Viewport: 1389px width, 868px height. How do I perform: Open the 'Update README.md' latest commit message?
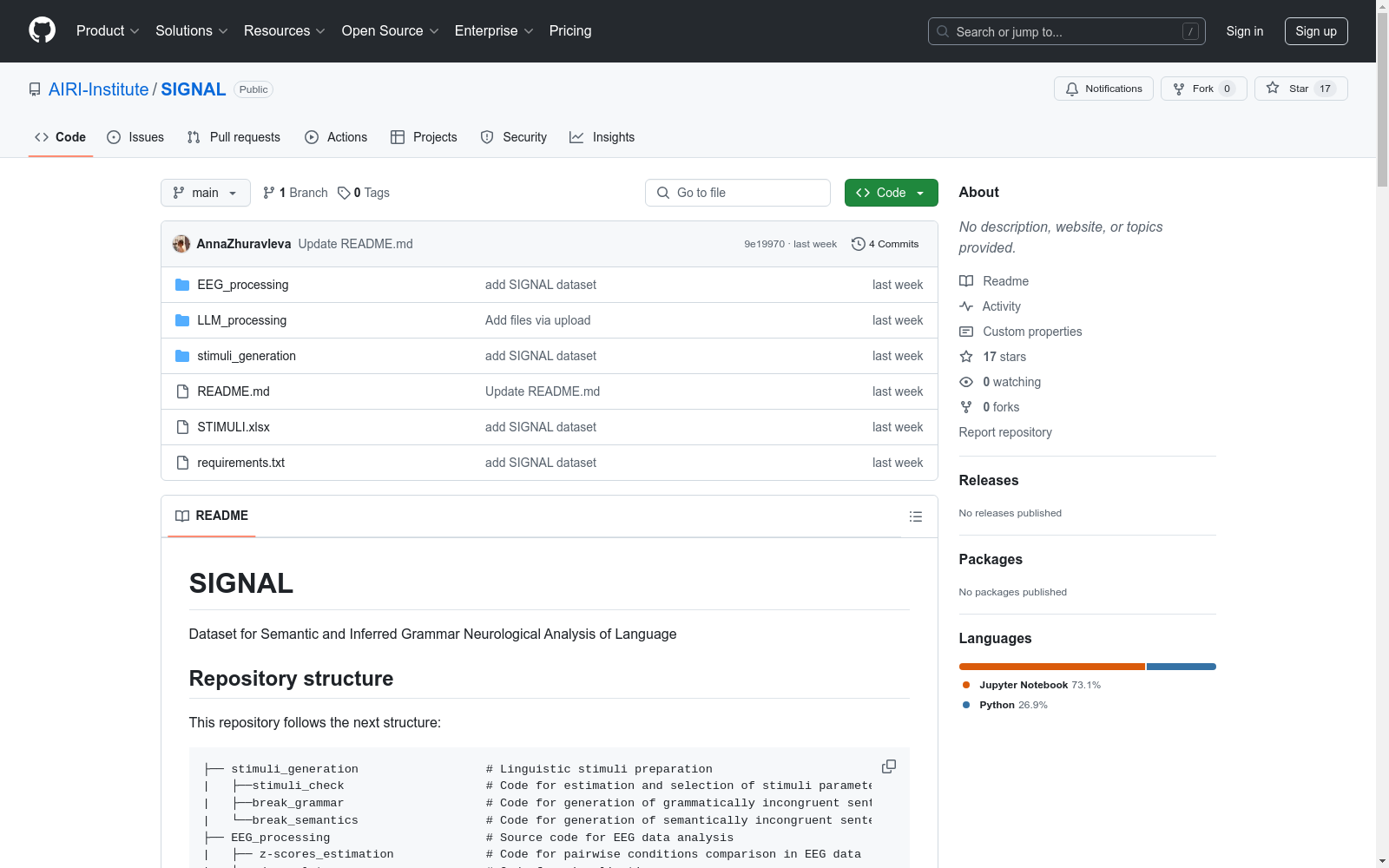356,244
